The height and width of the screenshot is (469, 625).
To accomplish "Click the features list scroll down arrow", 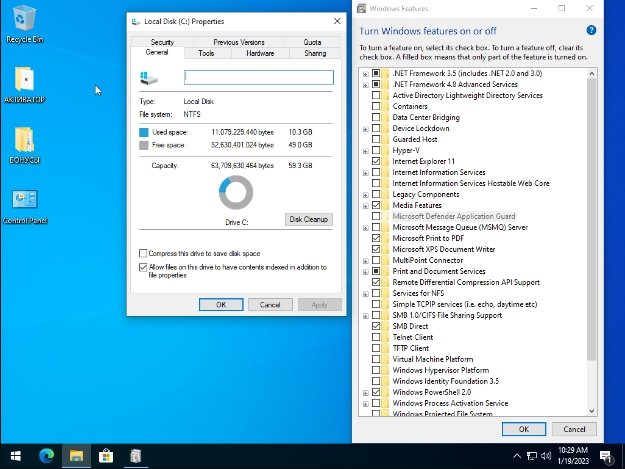I will pos(592,411).
